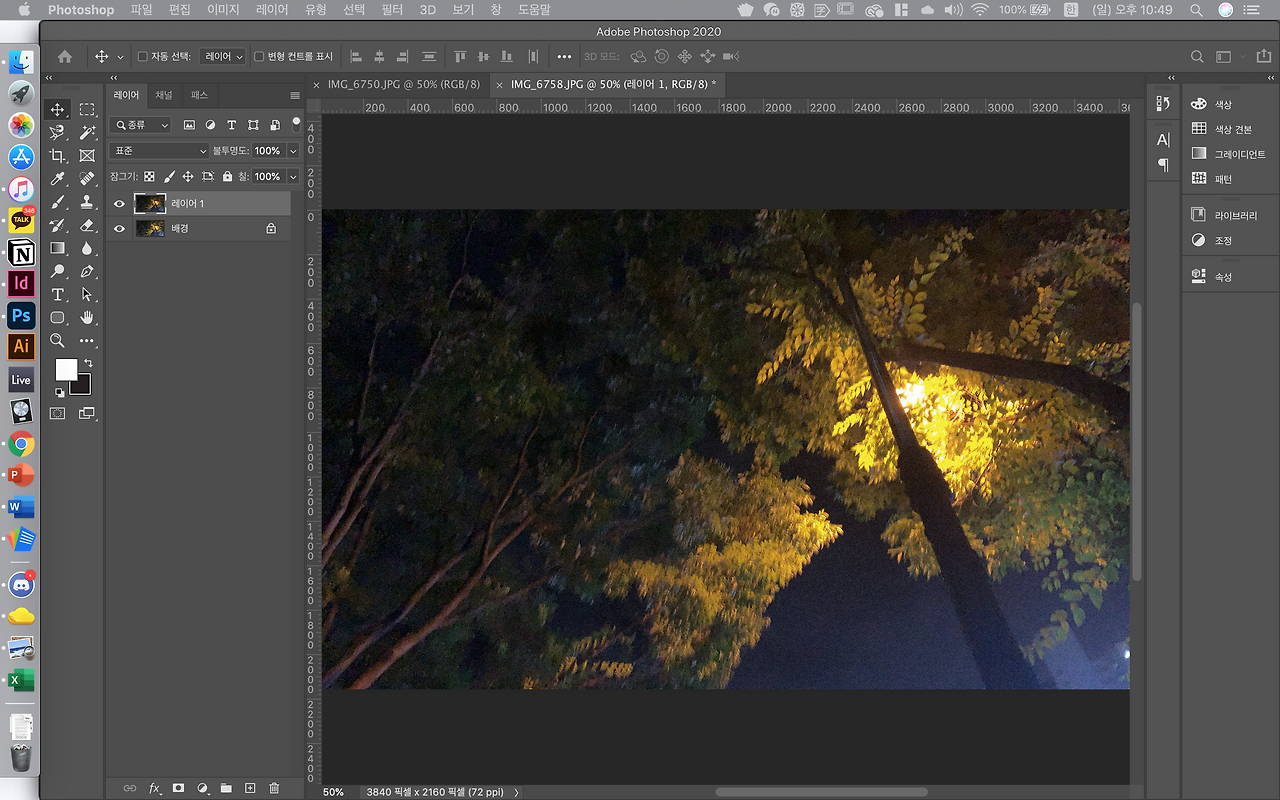Hide 레이어 1 with its eye icon

(x=120, y=204)
